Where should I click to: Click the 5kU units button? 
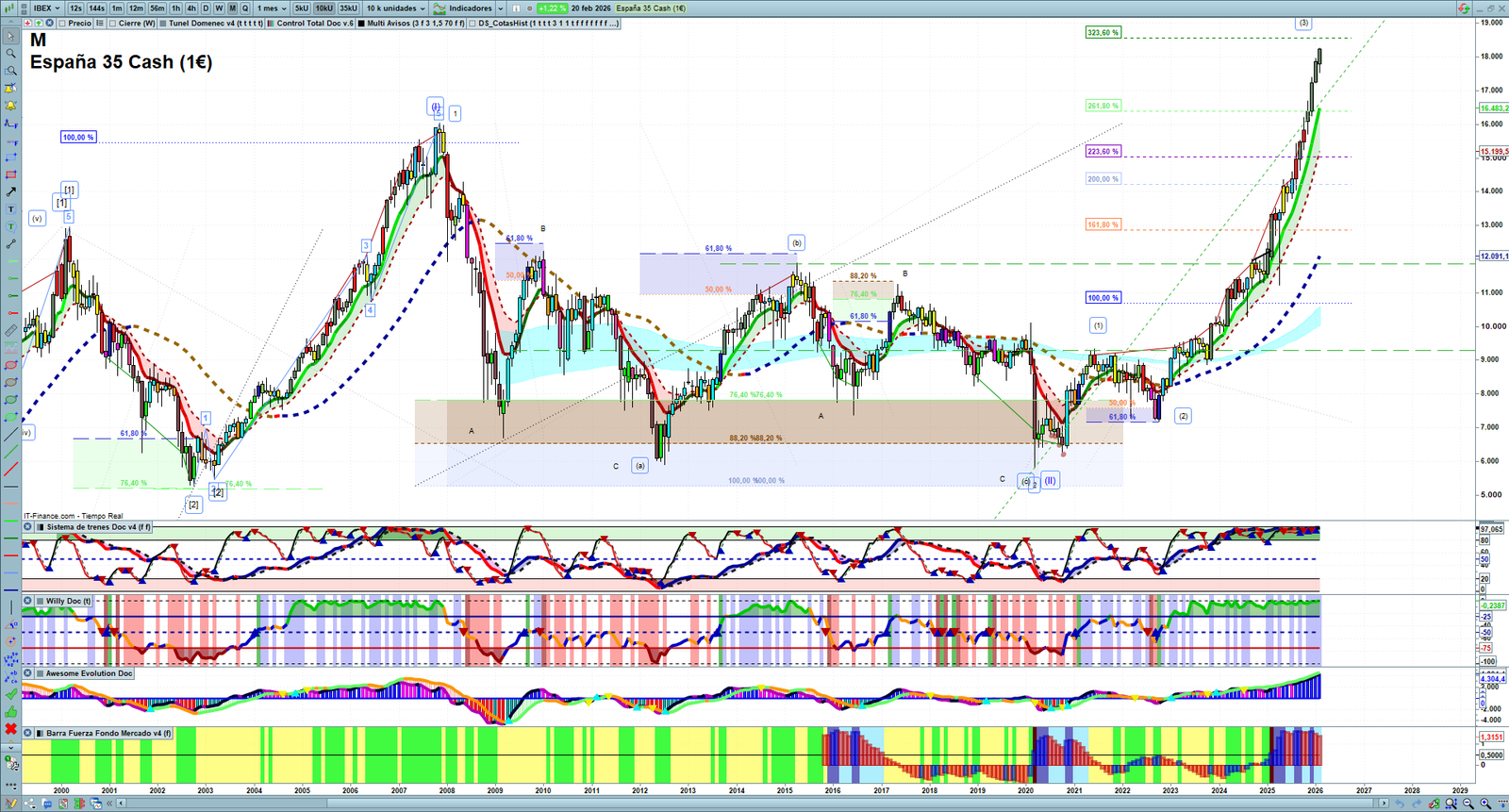coord(302,8)
